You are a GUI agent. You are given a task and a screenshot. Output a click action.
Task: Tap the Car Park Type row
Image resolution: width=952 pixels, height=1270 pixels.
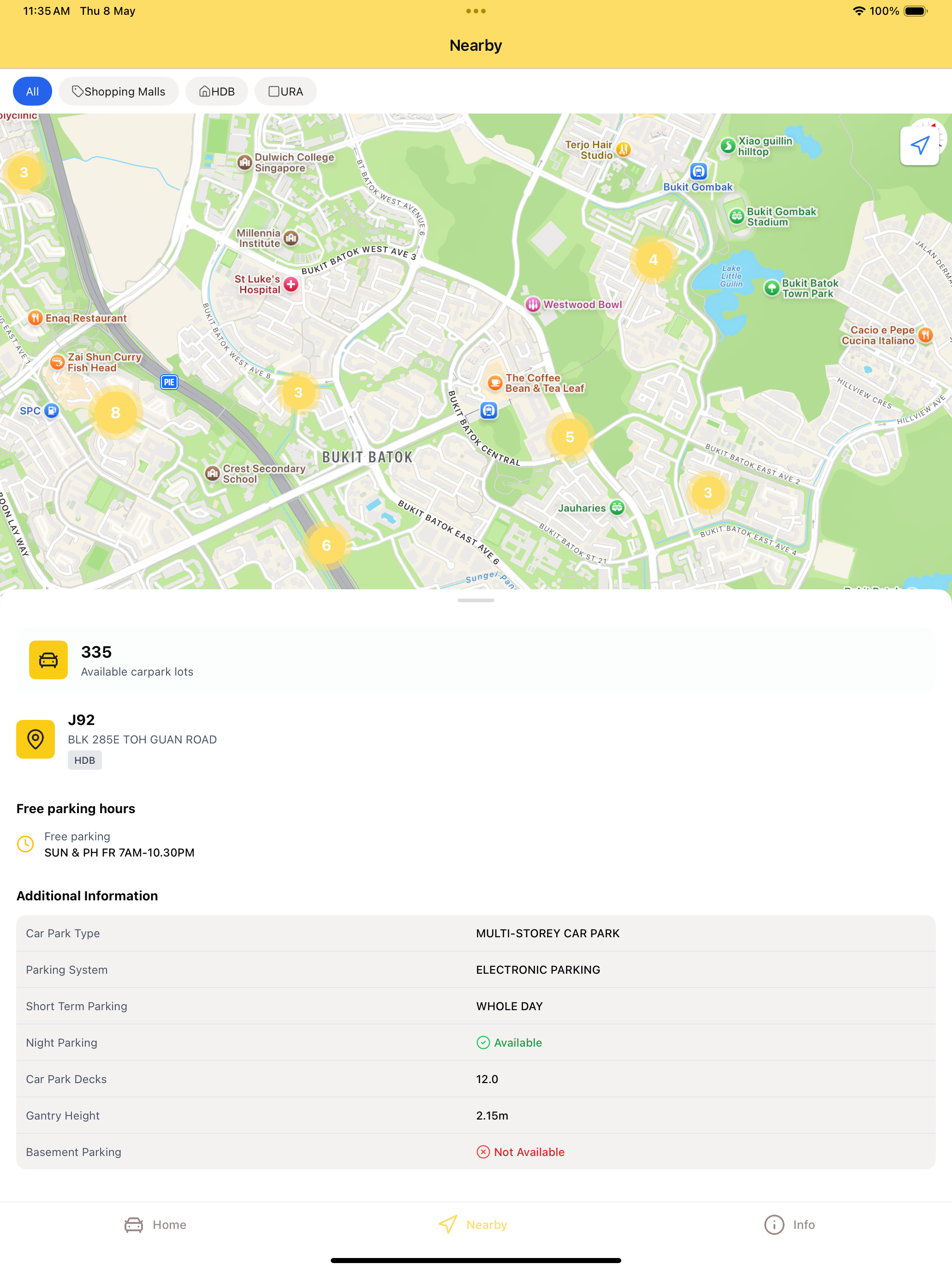(476, 934)
